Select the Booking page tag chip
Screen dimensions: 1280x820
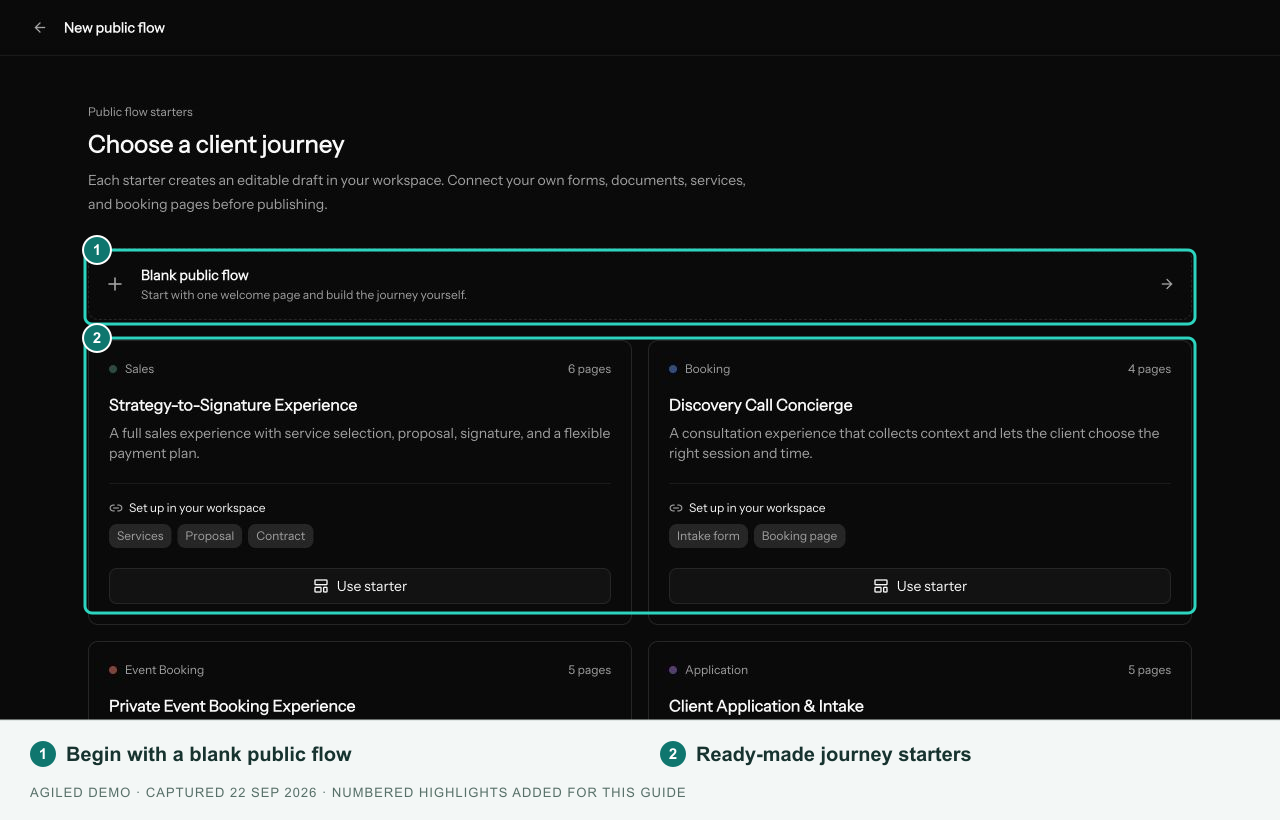click(800, 536)
